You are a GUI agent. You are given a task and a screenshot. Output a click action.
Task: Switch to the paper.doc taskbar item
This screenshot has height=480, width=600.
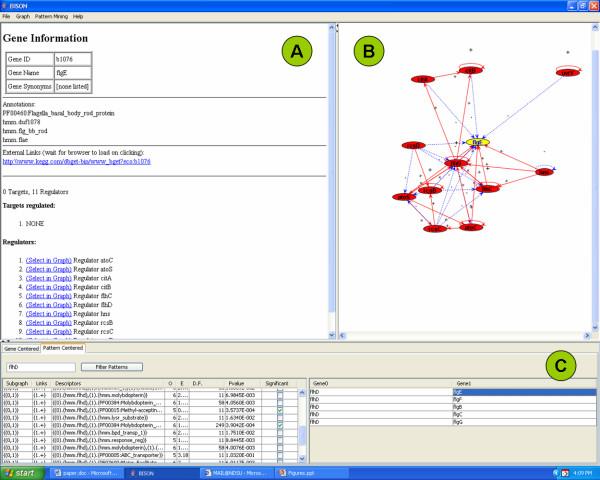point(87,471)
